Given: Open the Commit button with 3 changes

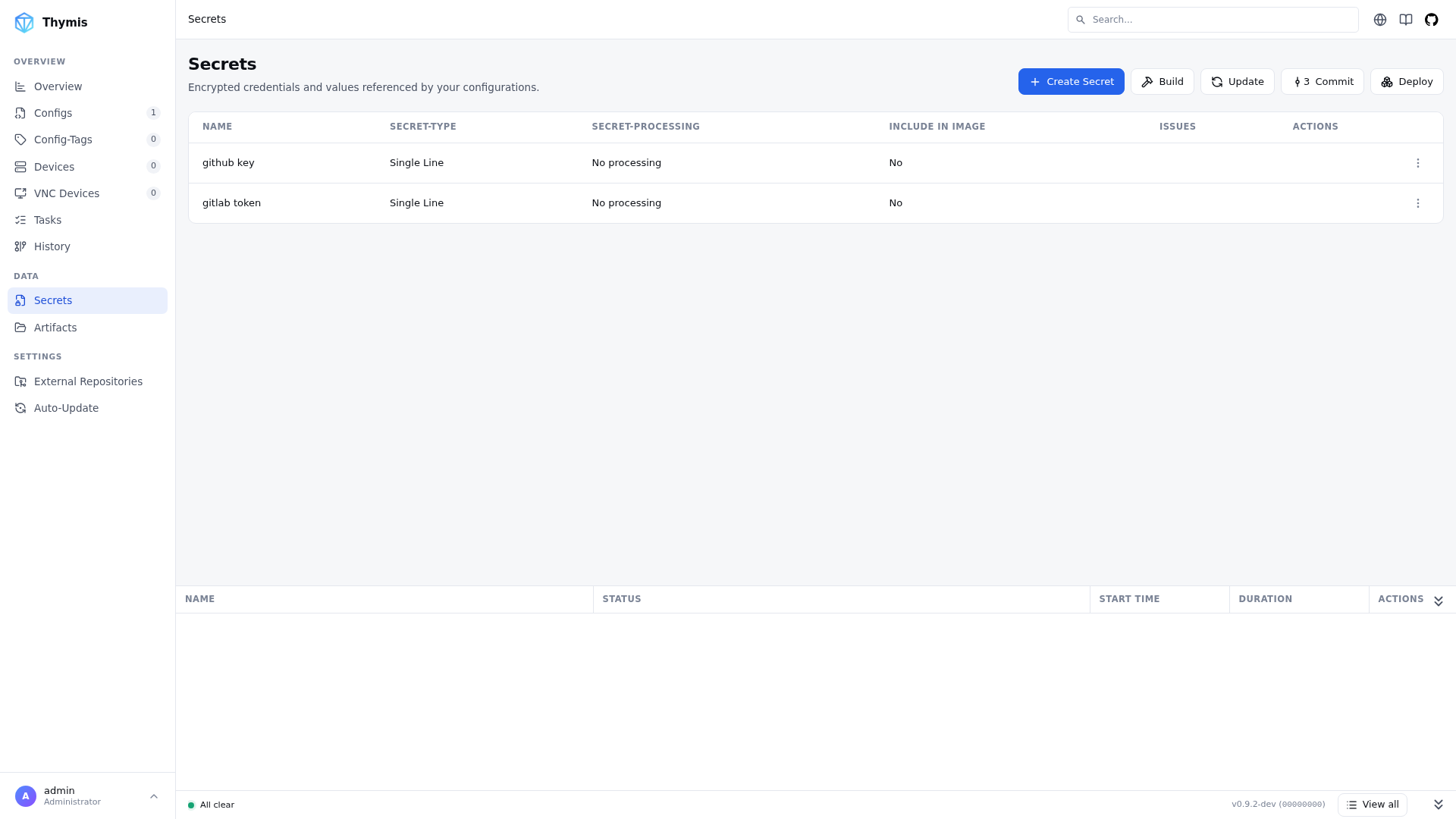Looking at the screenshot, I should coord(1322,82).
